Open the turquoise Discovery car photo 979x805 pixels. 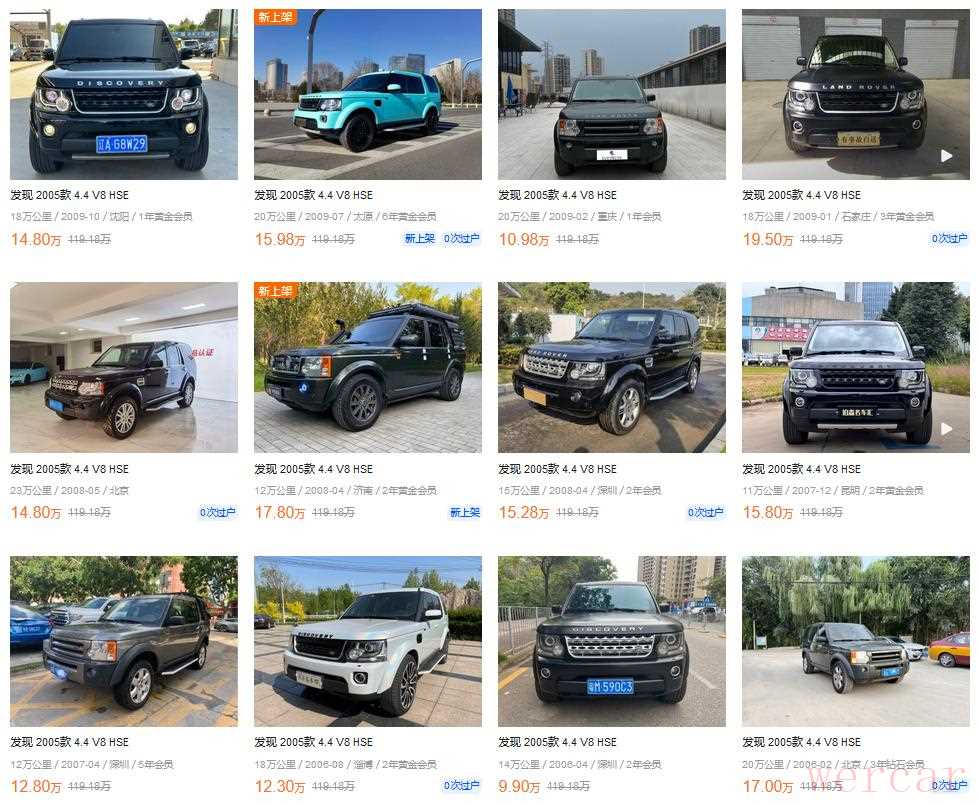coord(368,94)
